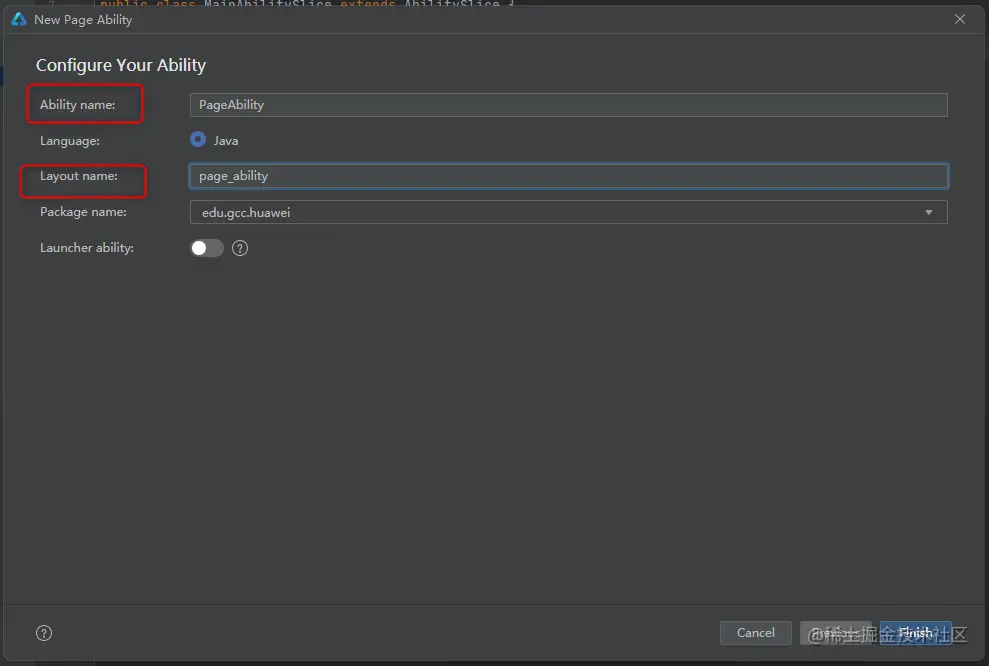Click the Package name label
Viewport: 989px width, 666px height.
coord(83,212)
